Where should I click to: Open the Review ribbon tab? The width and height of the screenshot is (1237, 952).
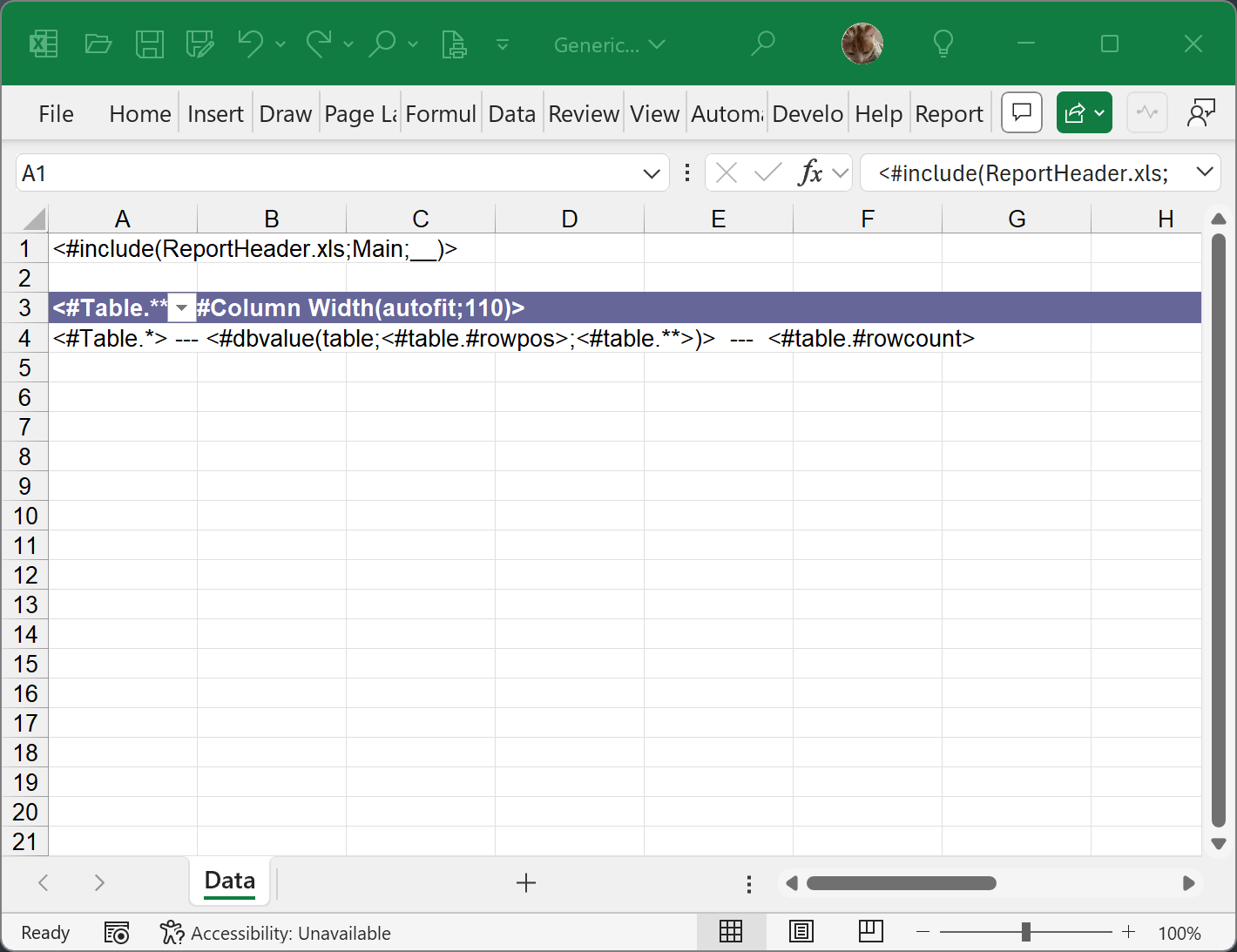click(583, 114)
